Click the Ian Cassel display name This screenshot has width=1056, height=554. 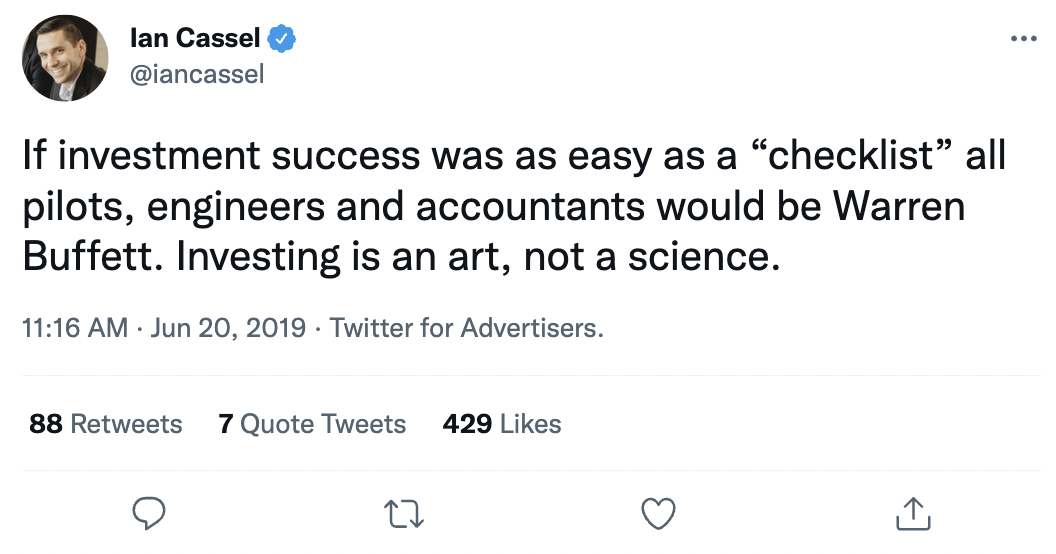click(x=195, y=40)
